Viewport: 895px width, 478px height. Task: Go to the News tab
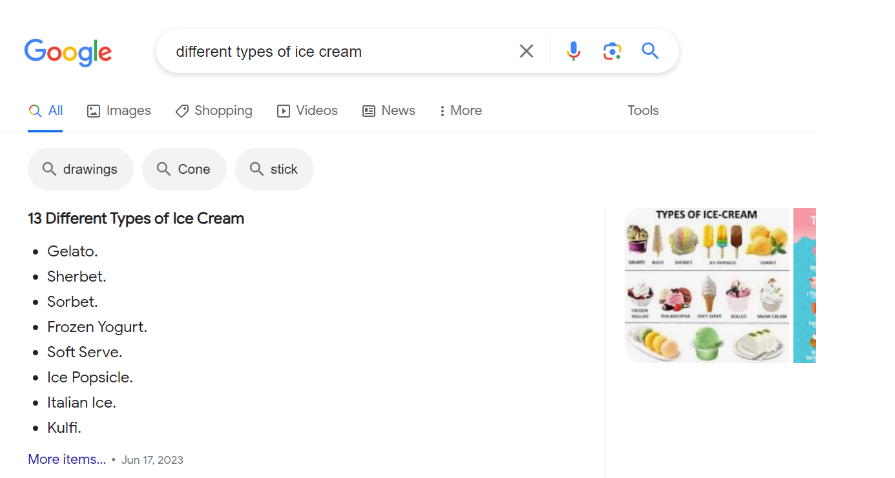[x=388, y=111]
